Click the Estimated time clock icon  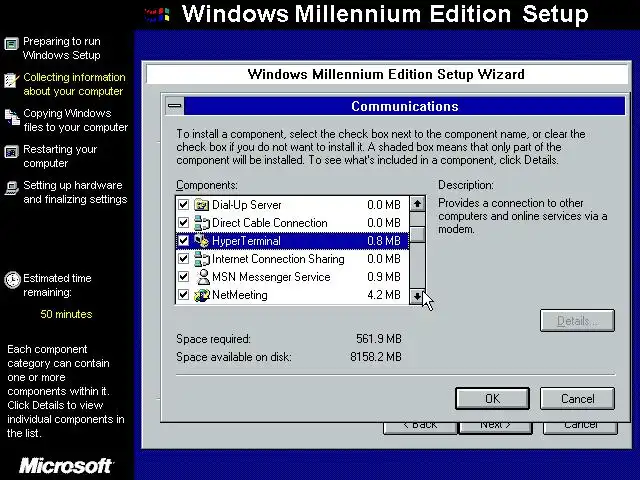[12, 280]
